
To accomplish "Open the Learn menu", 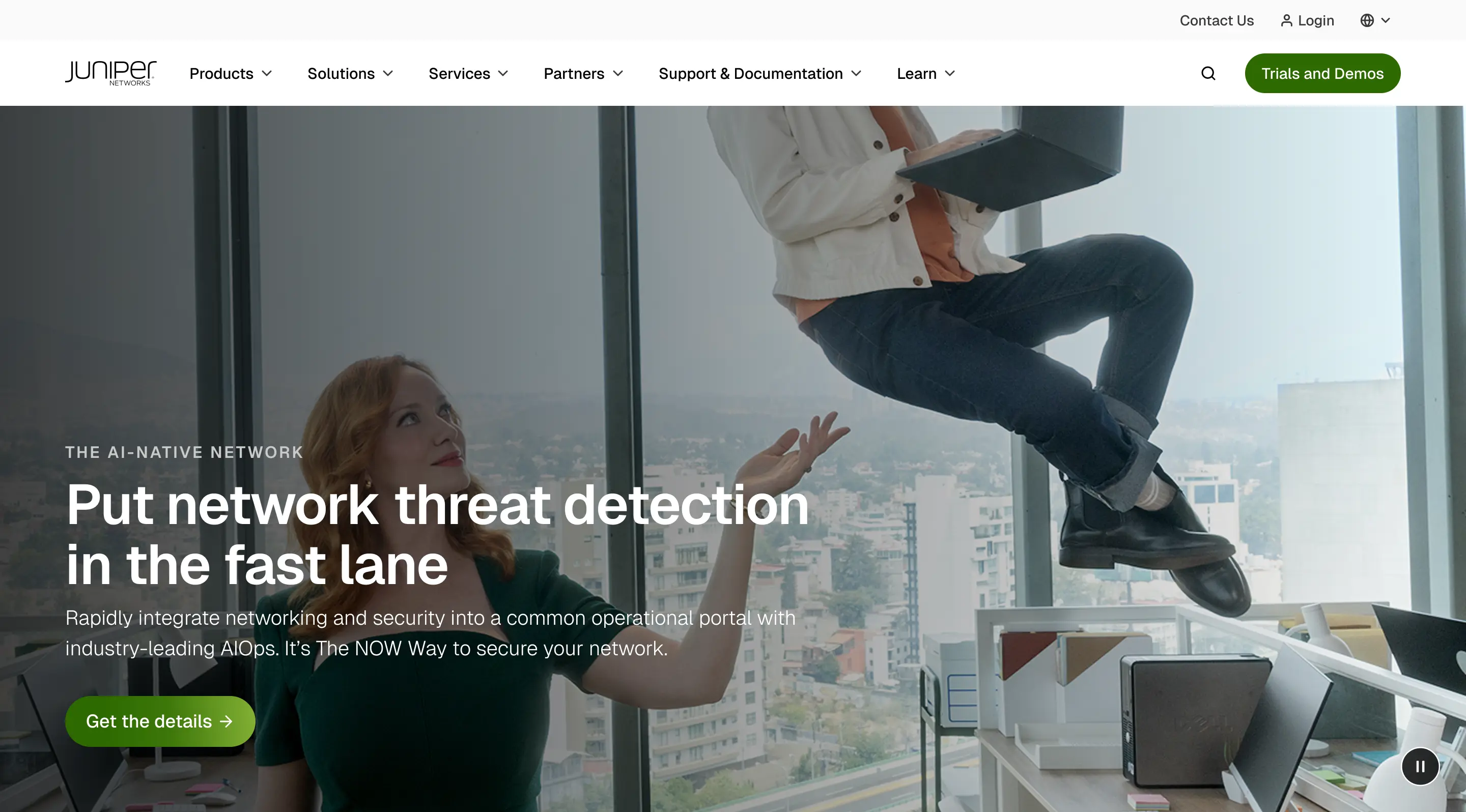I will click(916, 73).
